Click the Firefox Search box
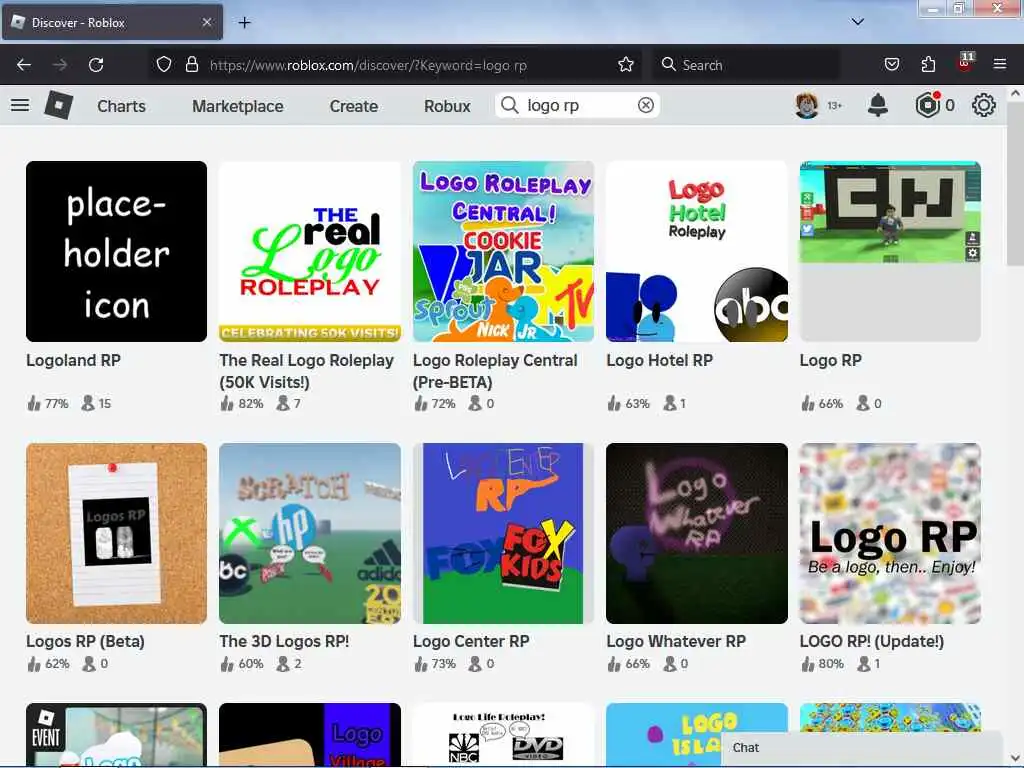Screen dimensions: 1024x768 746,65
